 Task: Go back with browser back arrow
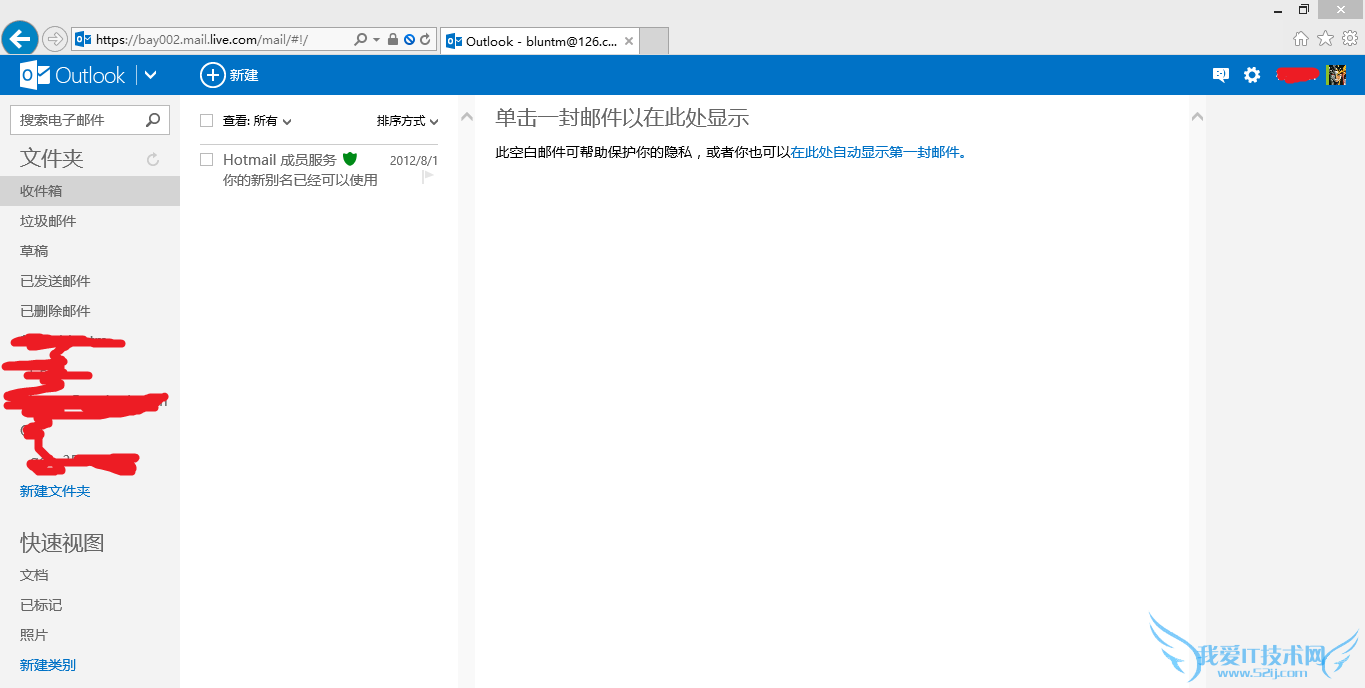(x=20, y=39)
